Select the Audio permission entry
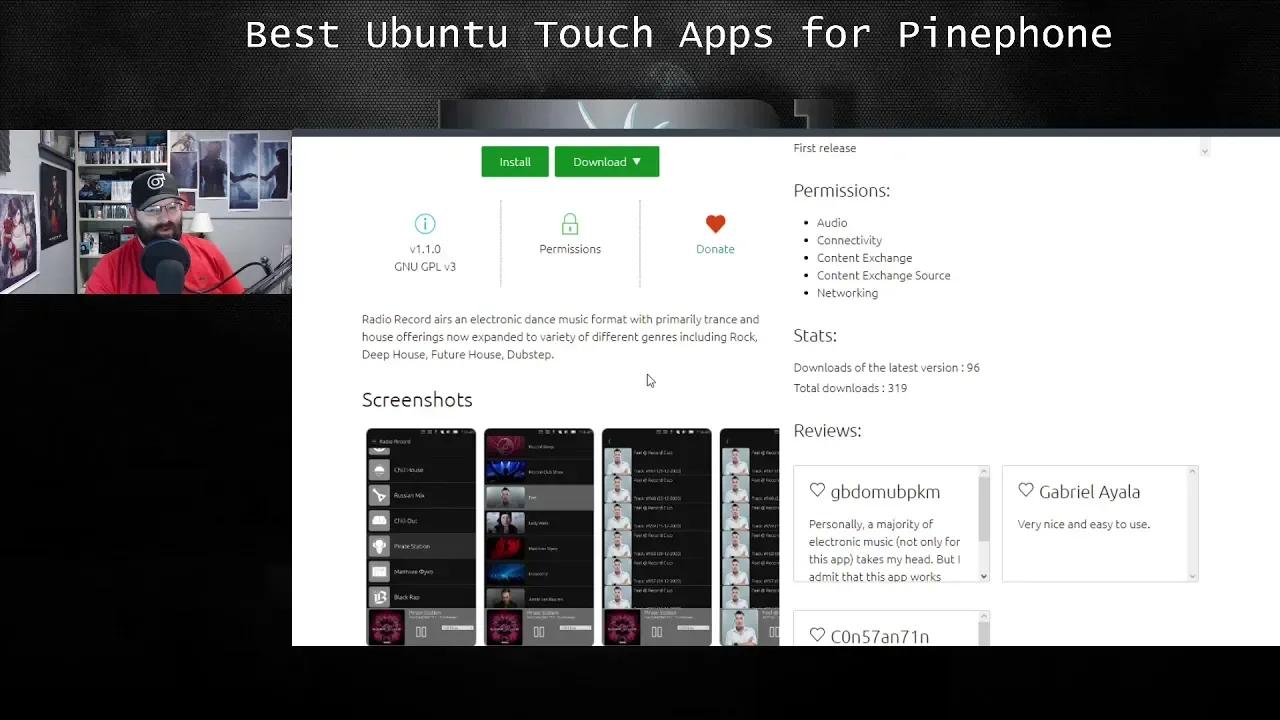Viewport: 1280px width, 720px height. [x=832, y=222]
